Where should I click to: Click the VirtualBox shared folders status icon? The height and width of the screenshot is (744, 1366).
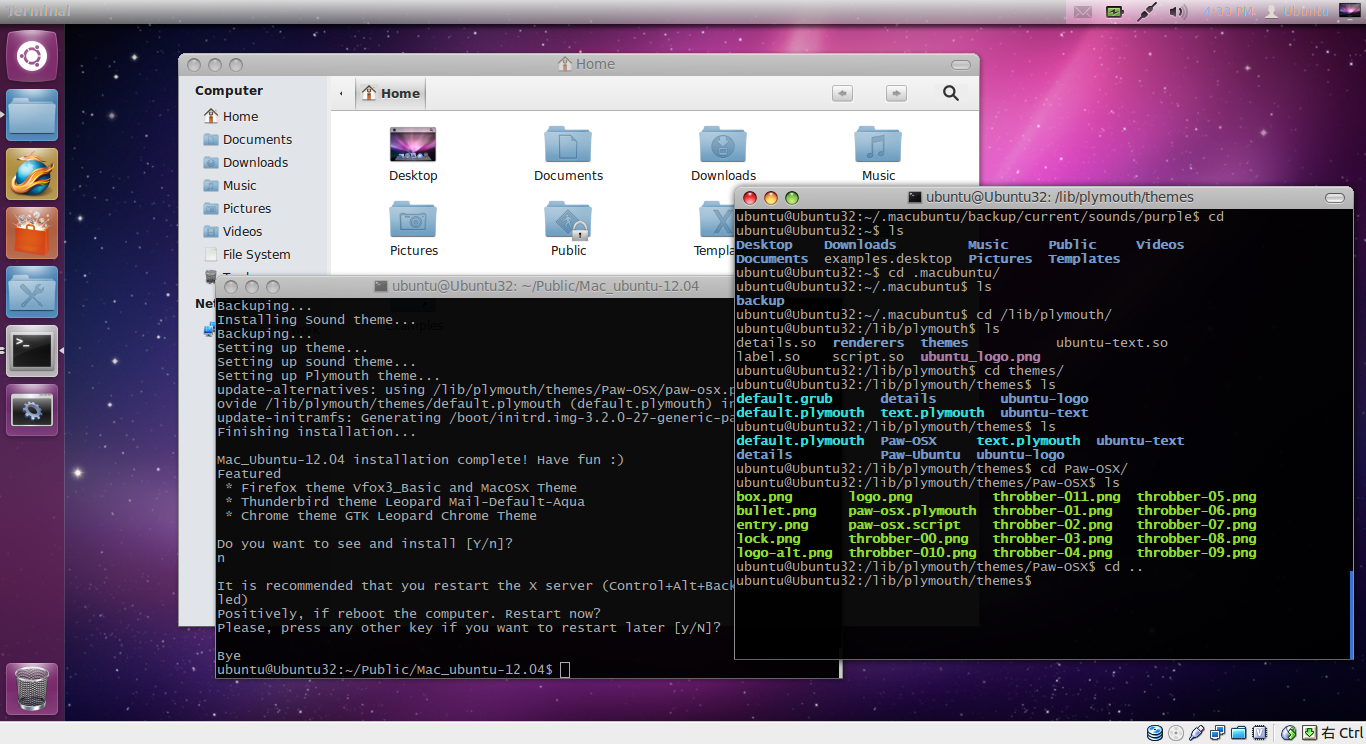[x=1239, y=733]
